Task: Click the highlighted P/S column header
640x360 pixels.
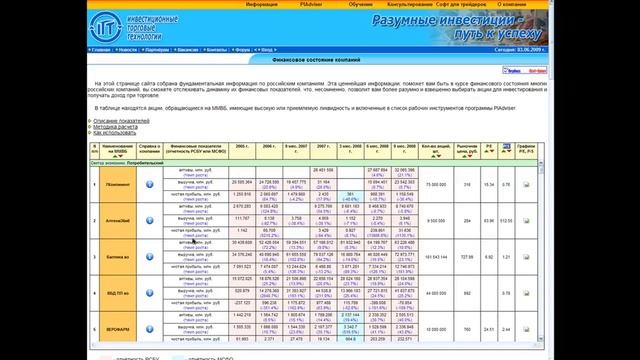Action: click(x=507, y=146)
